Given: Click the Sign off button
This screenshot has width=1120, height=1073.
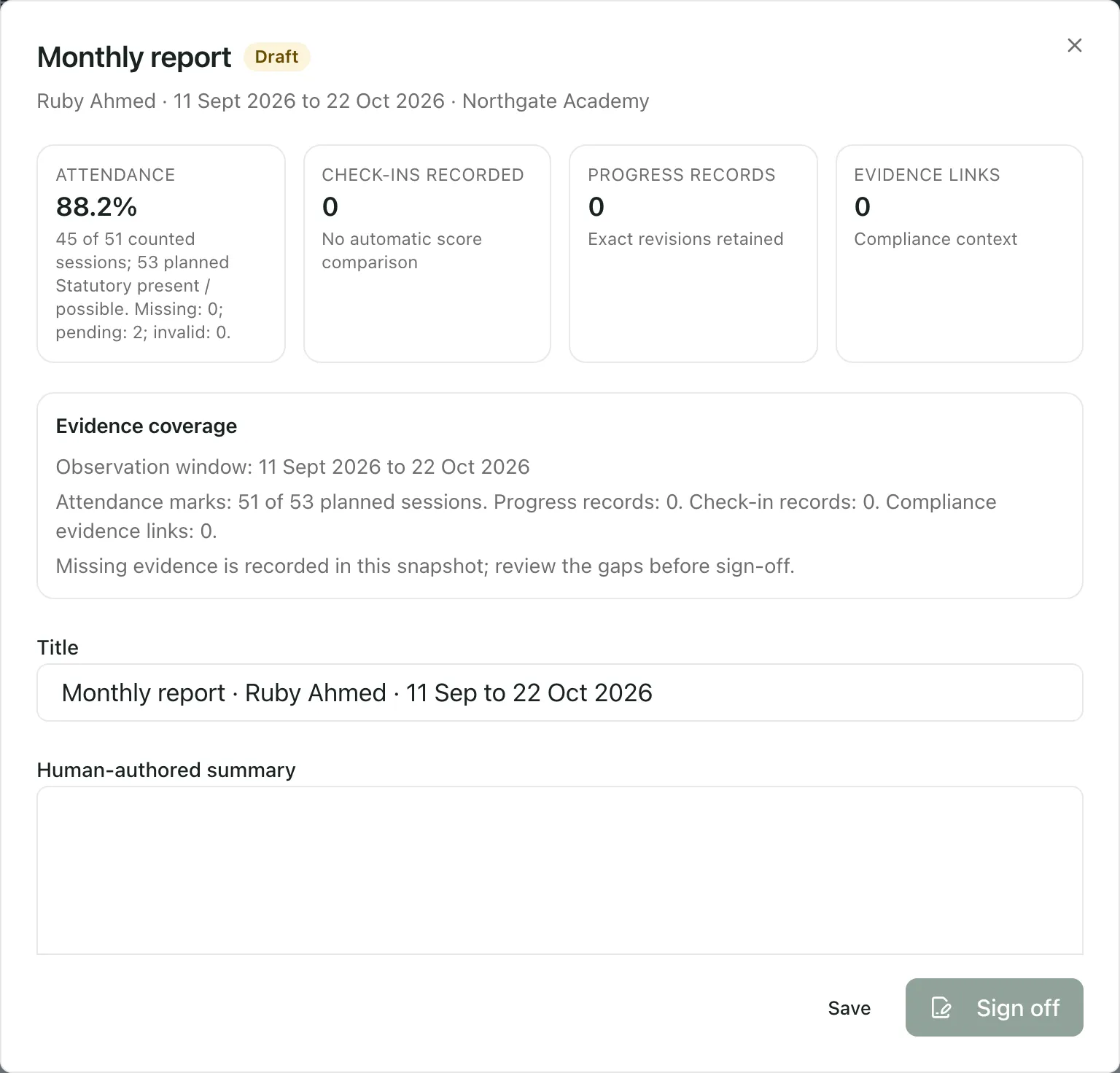Looking at the screenshot, I should pyautogui.click(x=994, y=1007).
